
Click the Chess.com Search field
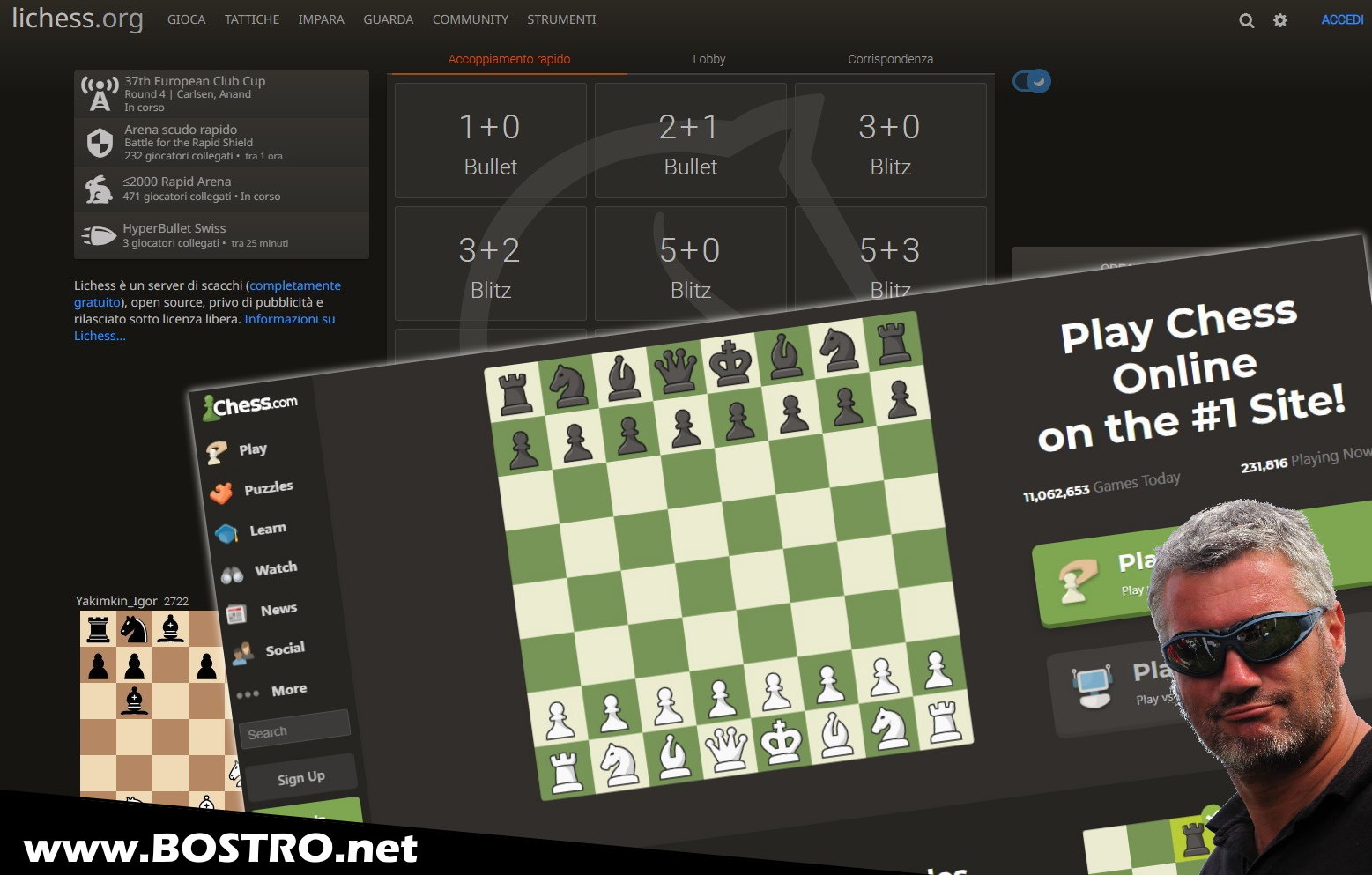tap(294, 730)
